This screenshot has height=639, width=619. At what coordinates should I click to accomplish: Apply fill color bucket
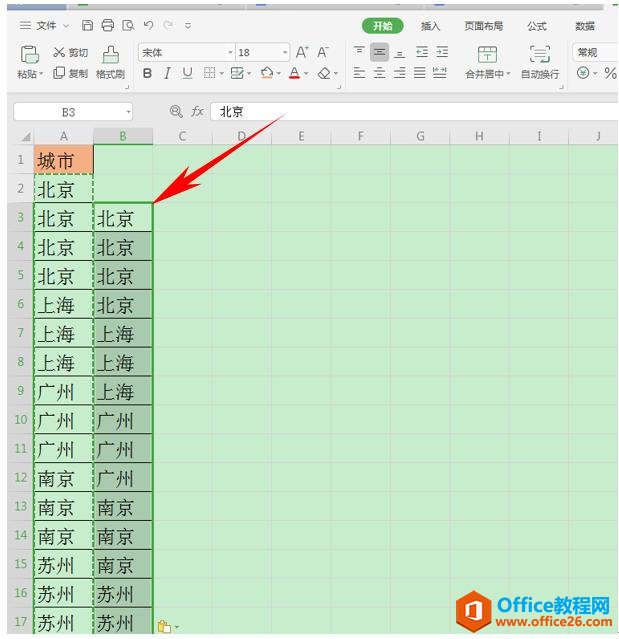[x=267, y=73]
